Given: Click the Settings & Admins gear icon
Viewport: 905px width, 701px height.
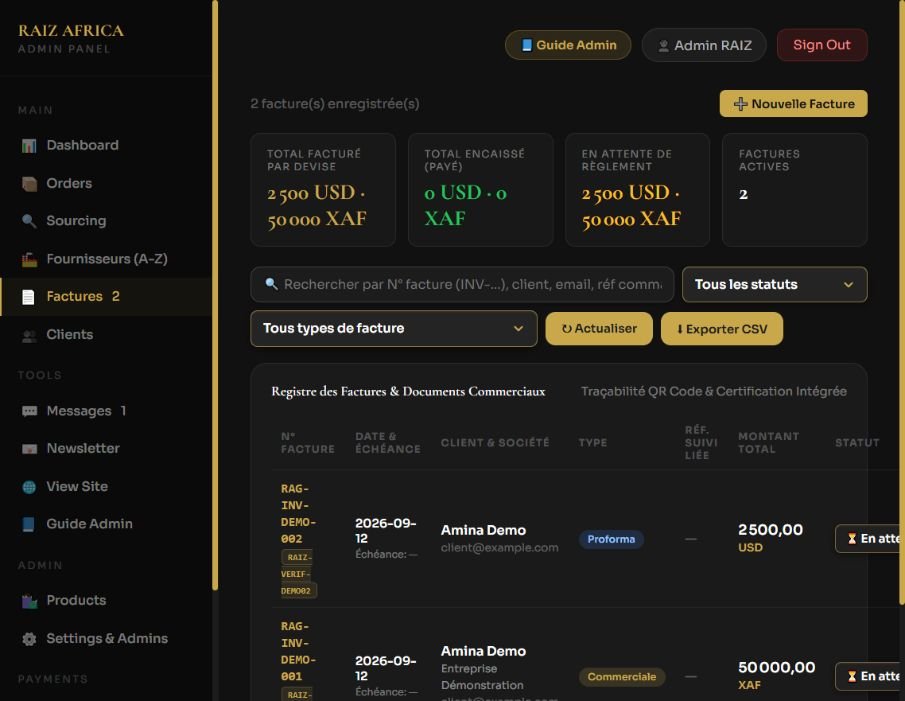Looking at the screenshot, I should [29, 639].
